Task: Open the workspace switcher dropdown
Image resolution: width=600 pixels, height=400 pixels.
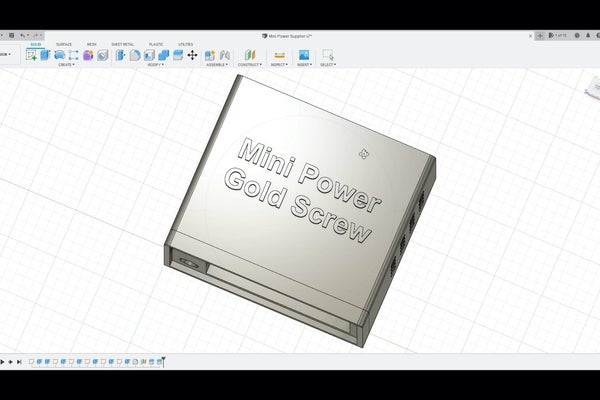Action: pyautogui.click(x=5, y=54)
